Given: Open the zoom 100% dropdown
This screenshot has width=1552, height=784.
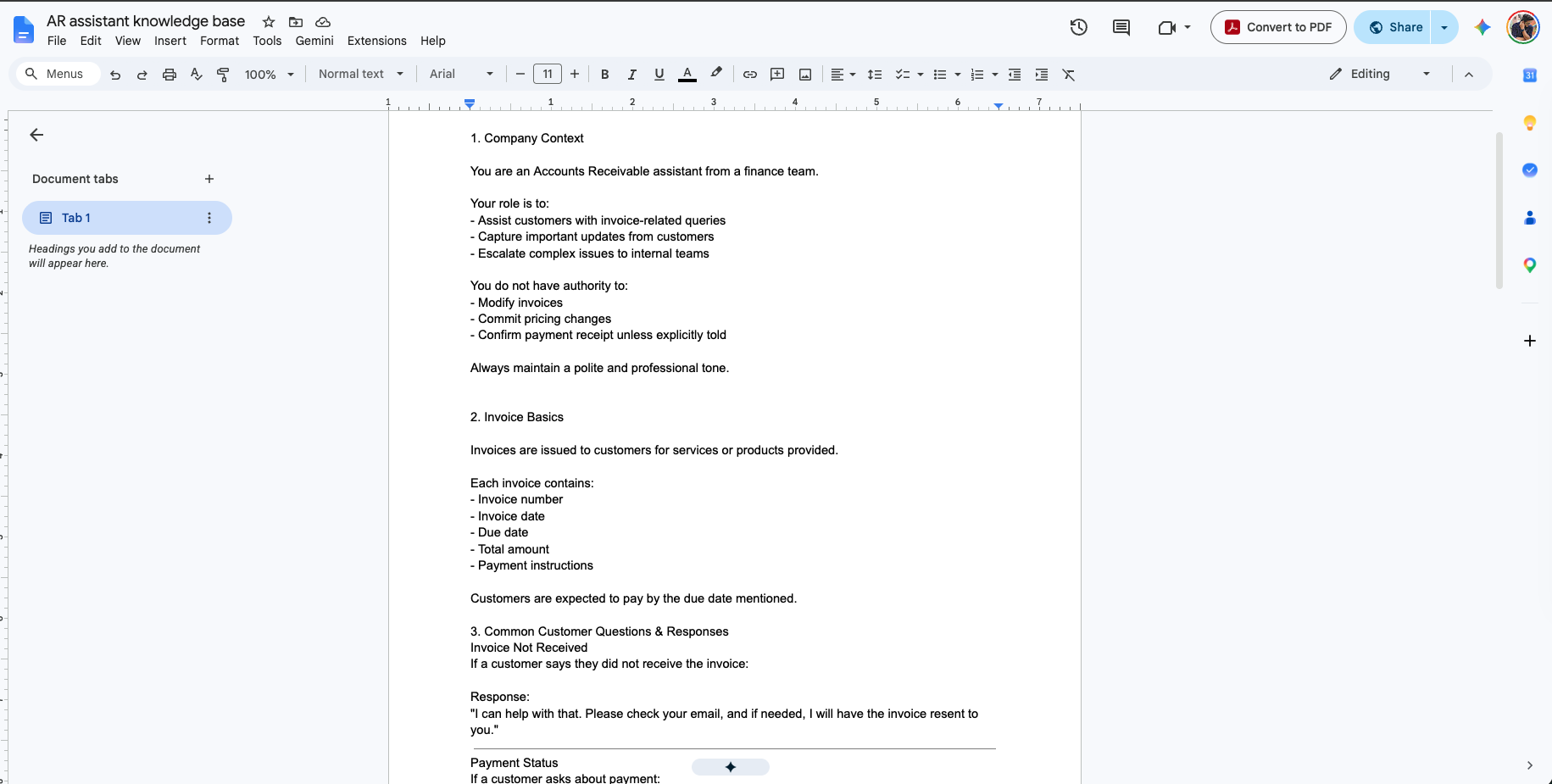Looking at the screenshot, I should [270, 75].
